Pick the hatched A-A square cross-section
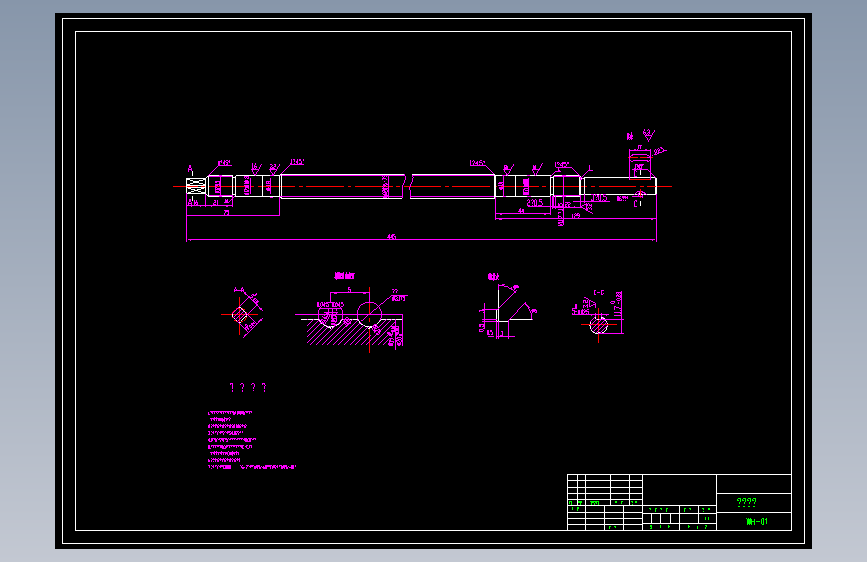Image resolution: width=867 pixels, height=562 pixels. pyautogui.click(x=239, y=315)
